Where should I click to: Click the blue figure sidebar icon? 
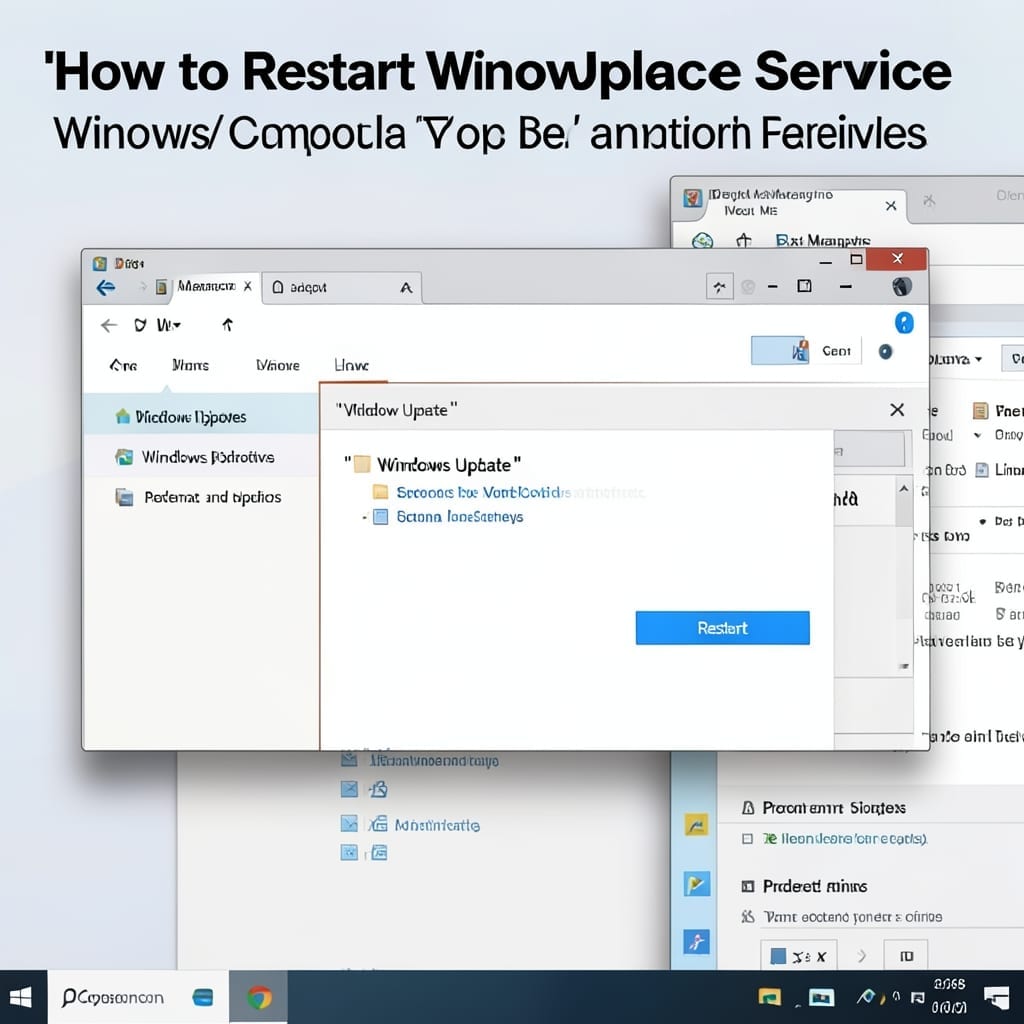pyautogui.click(x=696, y=942)
